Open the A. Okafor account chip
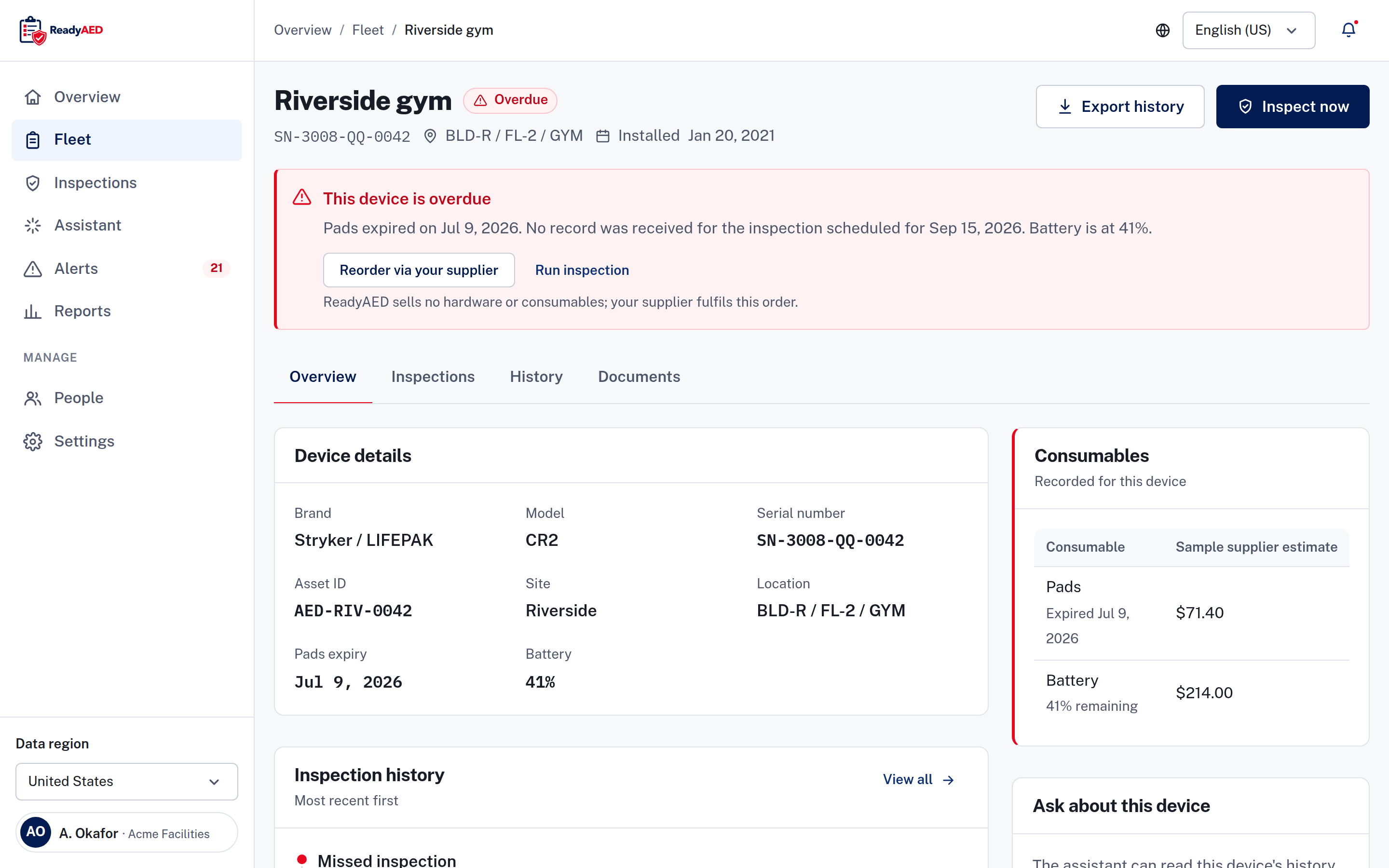 point(127,832)
